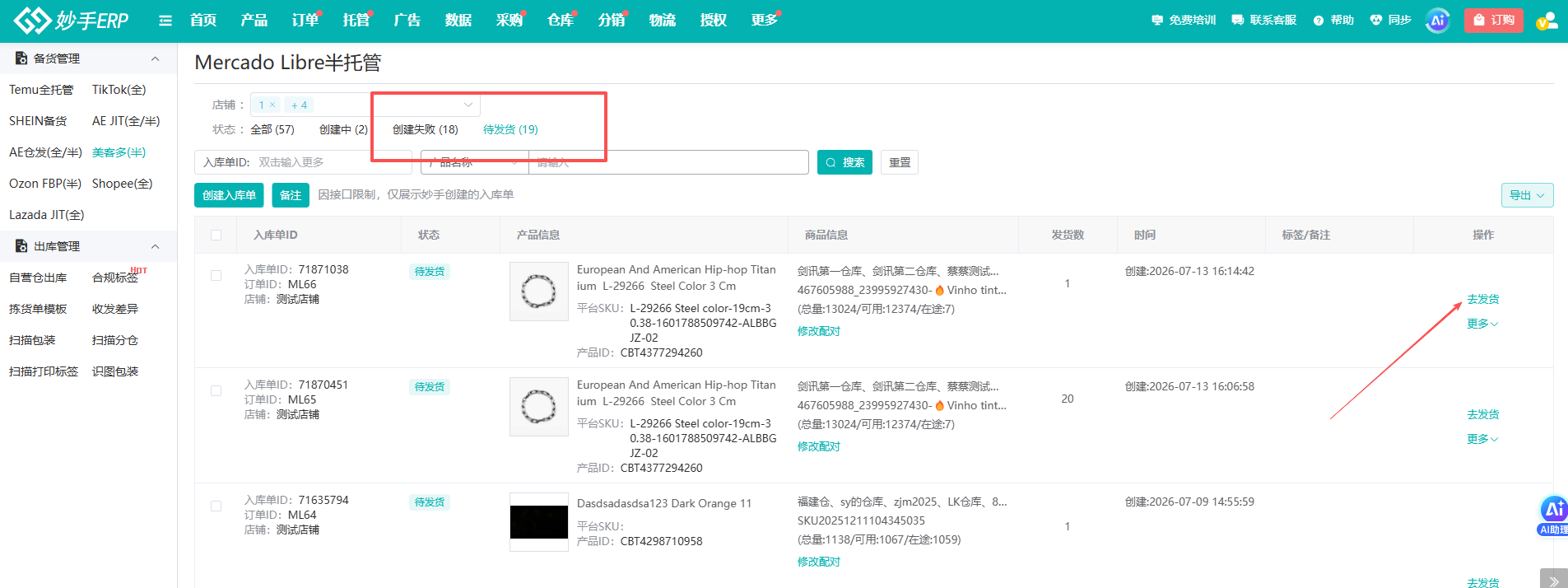This screenshot has height=588, width=1568.
Task: Open the 店铺 store dropdown arrow
Action: [468, 105]
